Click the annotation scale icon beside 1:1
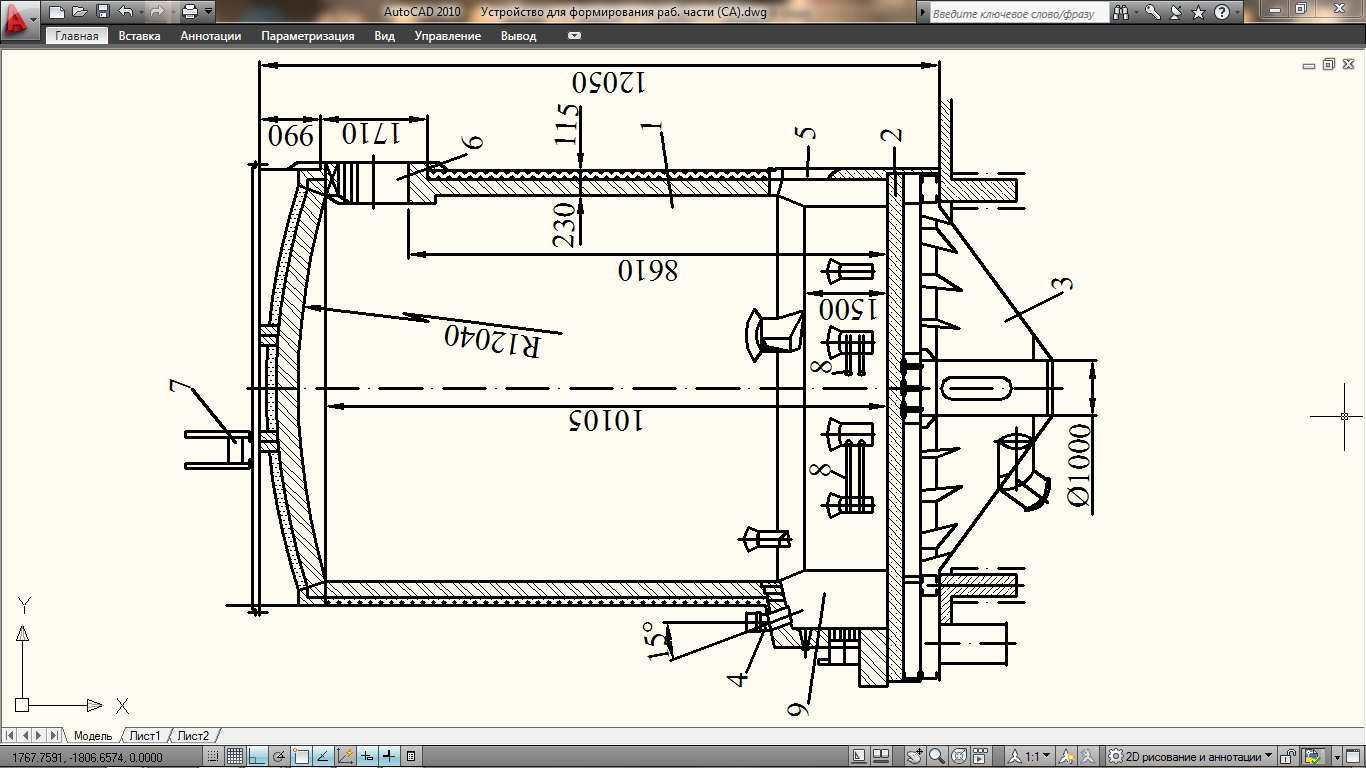Screen dimensions: 1366x768 (1013, 756)
